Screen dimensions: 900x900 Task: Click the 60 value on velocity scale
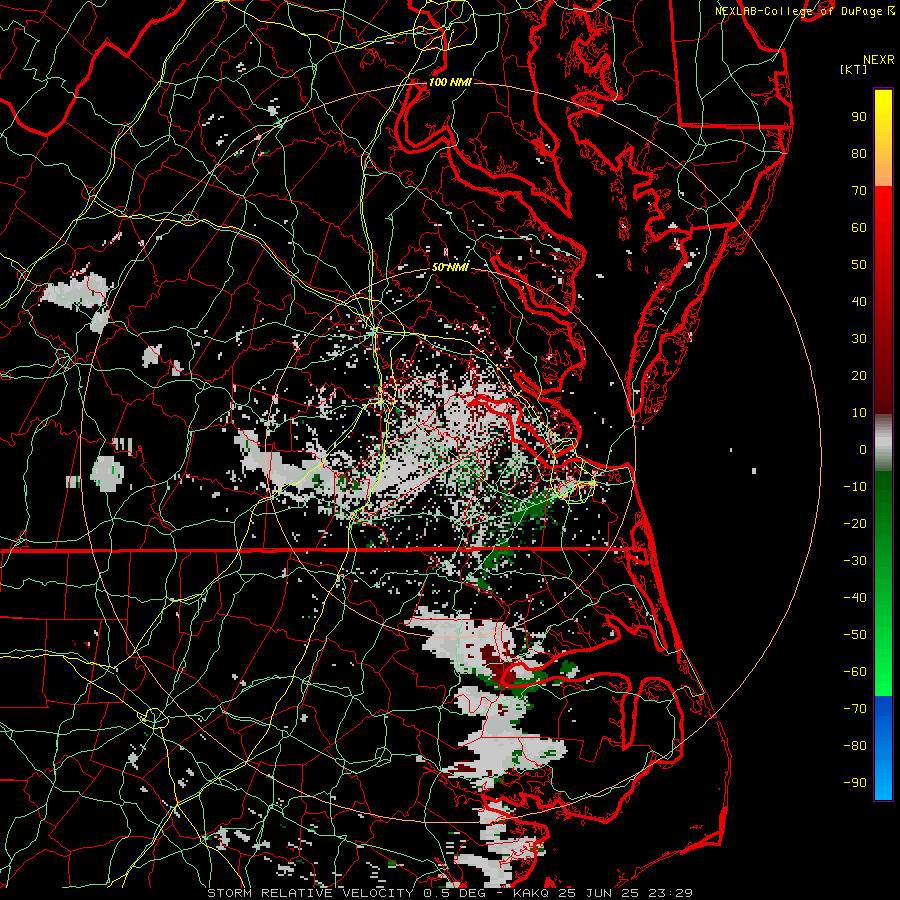pyautogui.click(x=859, y=227)
